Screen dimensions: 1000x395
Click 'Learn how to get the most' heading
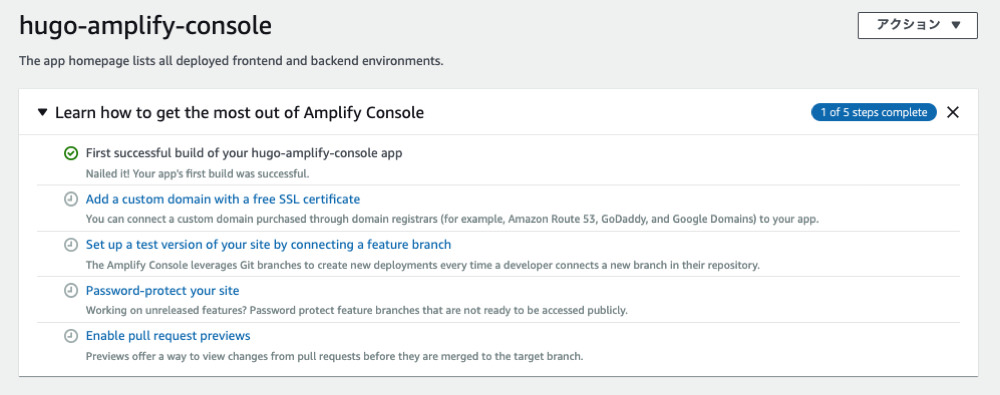(239, 113)
